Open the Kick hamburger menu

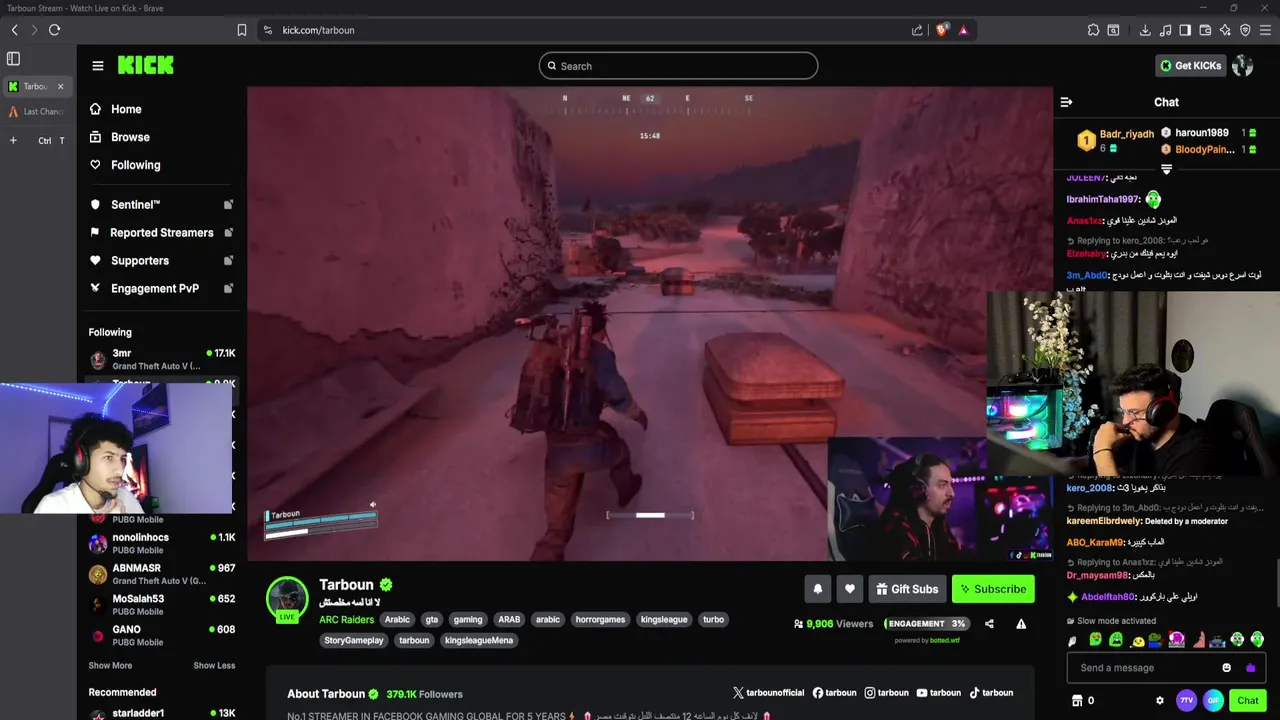point(98,66)
